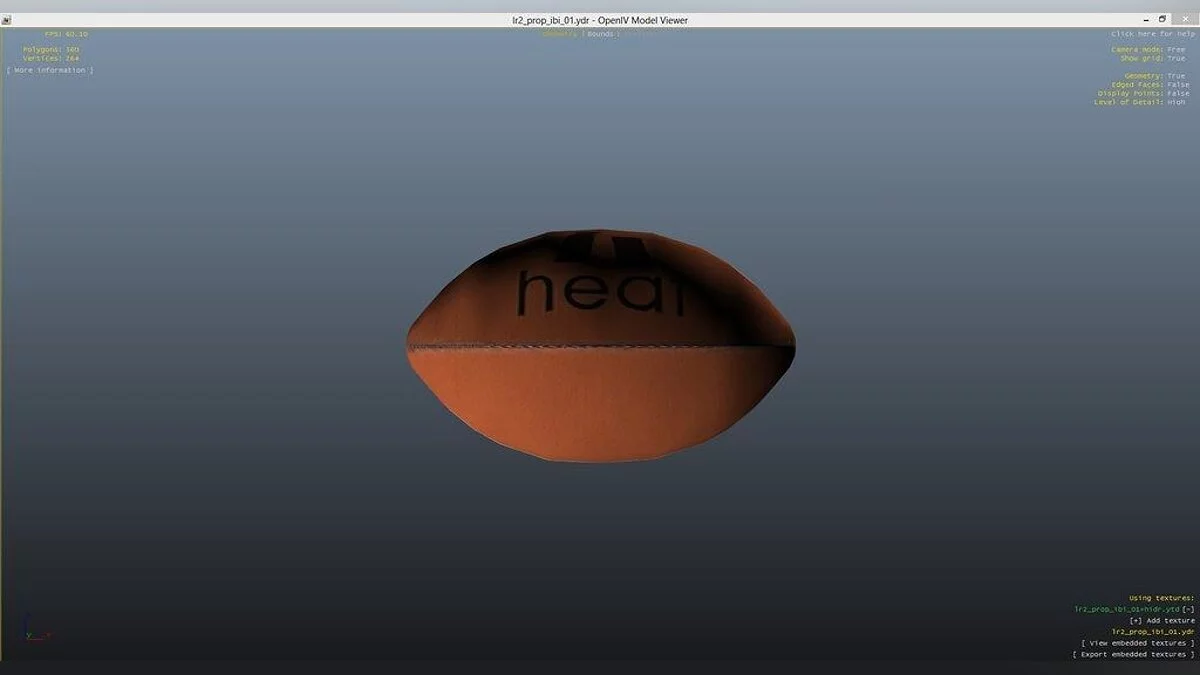Image resolution: width=1200 pixels, height=675 pixels.
Task: Click the football model in the viewport
Action: pyautogui.click(x=600, y=346)
